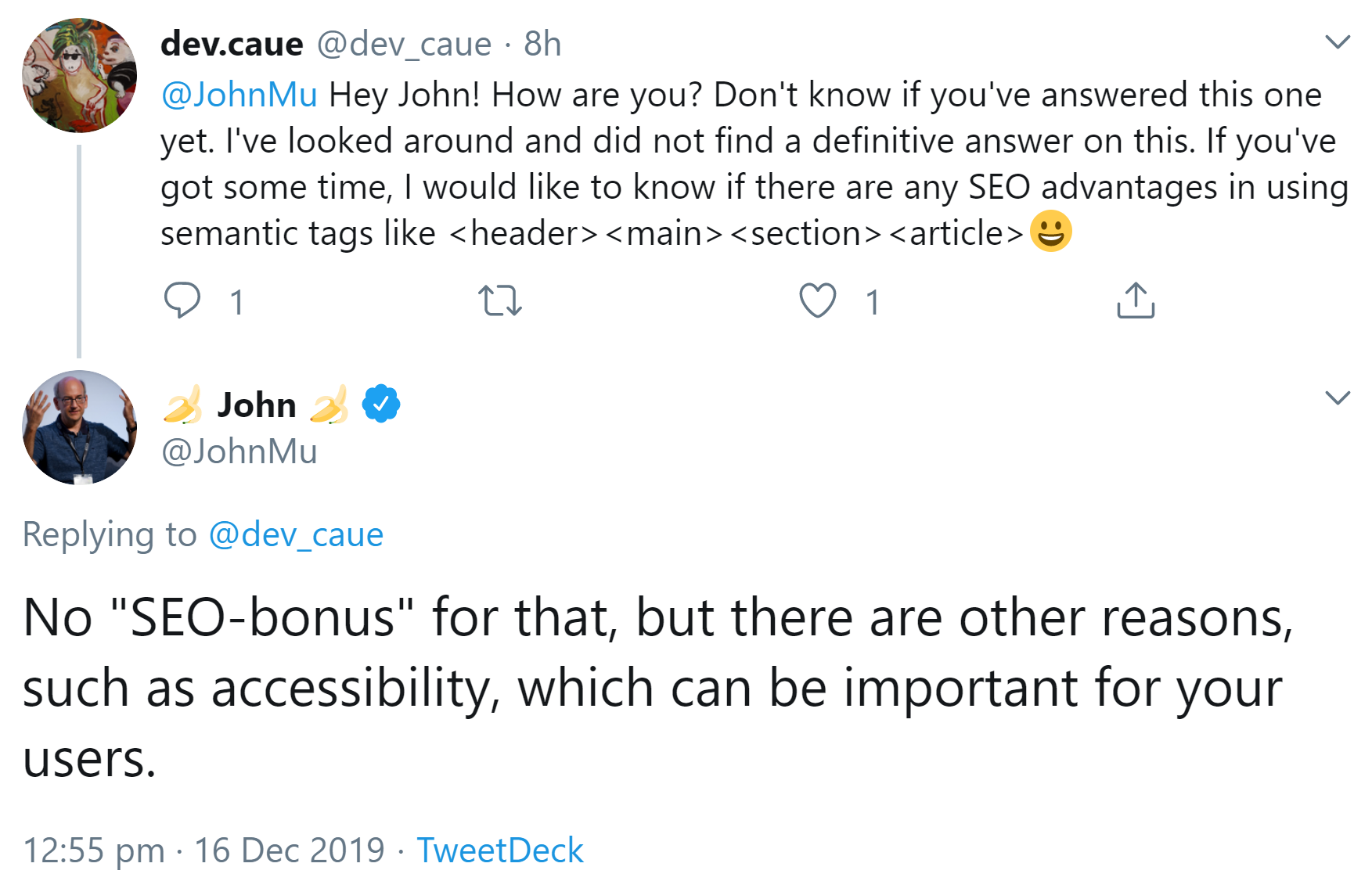Click the retweet icon on dev.caue's tweet
The width and height of the screenshot is (1372, 892).
[x=501, y=301]
